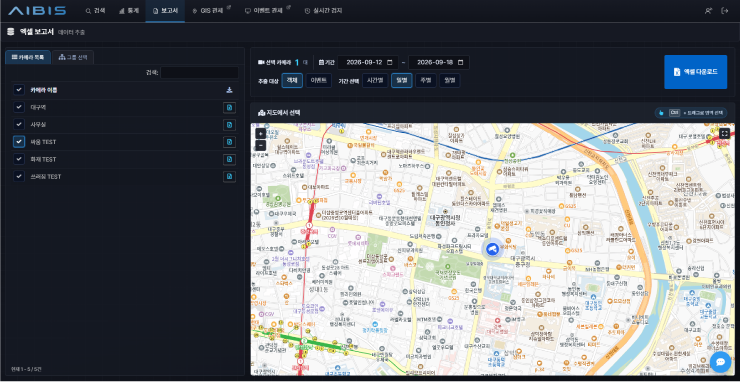Open GIS 관제 in new window
740x382 pixels.
point(211,10)
